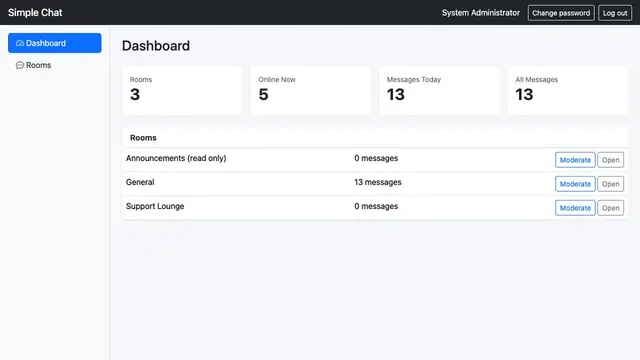Select the General room name
The width and height of the screenshot is (640, 360).
click(140, 182)
